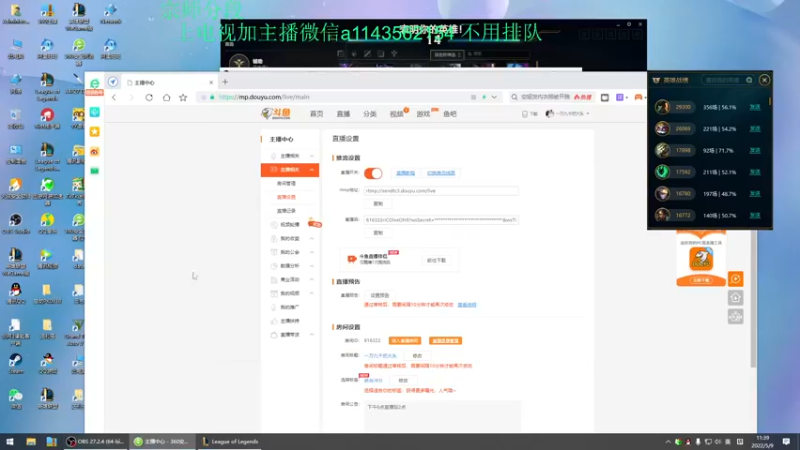Click the teal cube icon in browser sidebar
Screen dimensions: 800x450
(94, 112)
